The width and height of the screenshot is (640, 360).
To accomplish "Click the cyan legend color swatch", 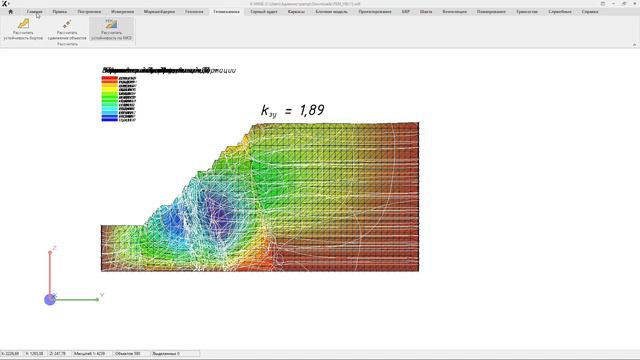I will point(109,109).
